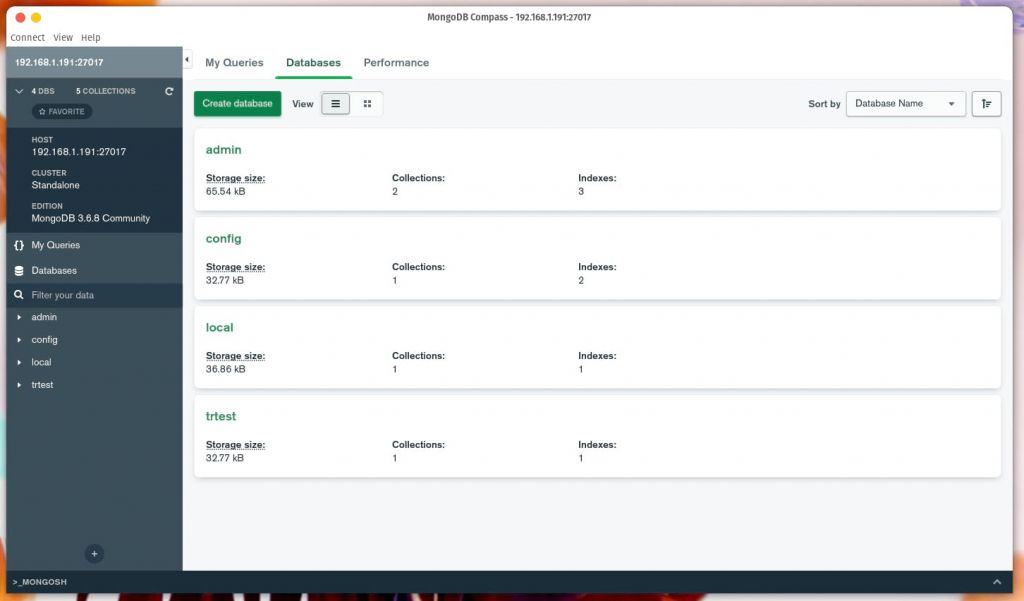This screenshot has height=601, width=1024.
Task: Refresh the databases list with the reload icon
Action: 168,91
